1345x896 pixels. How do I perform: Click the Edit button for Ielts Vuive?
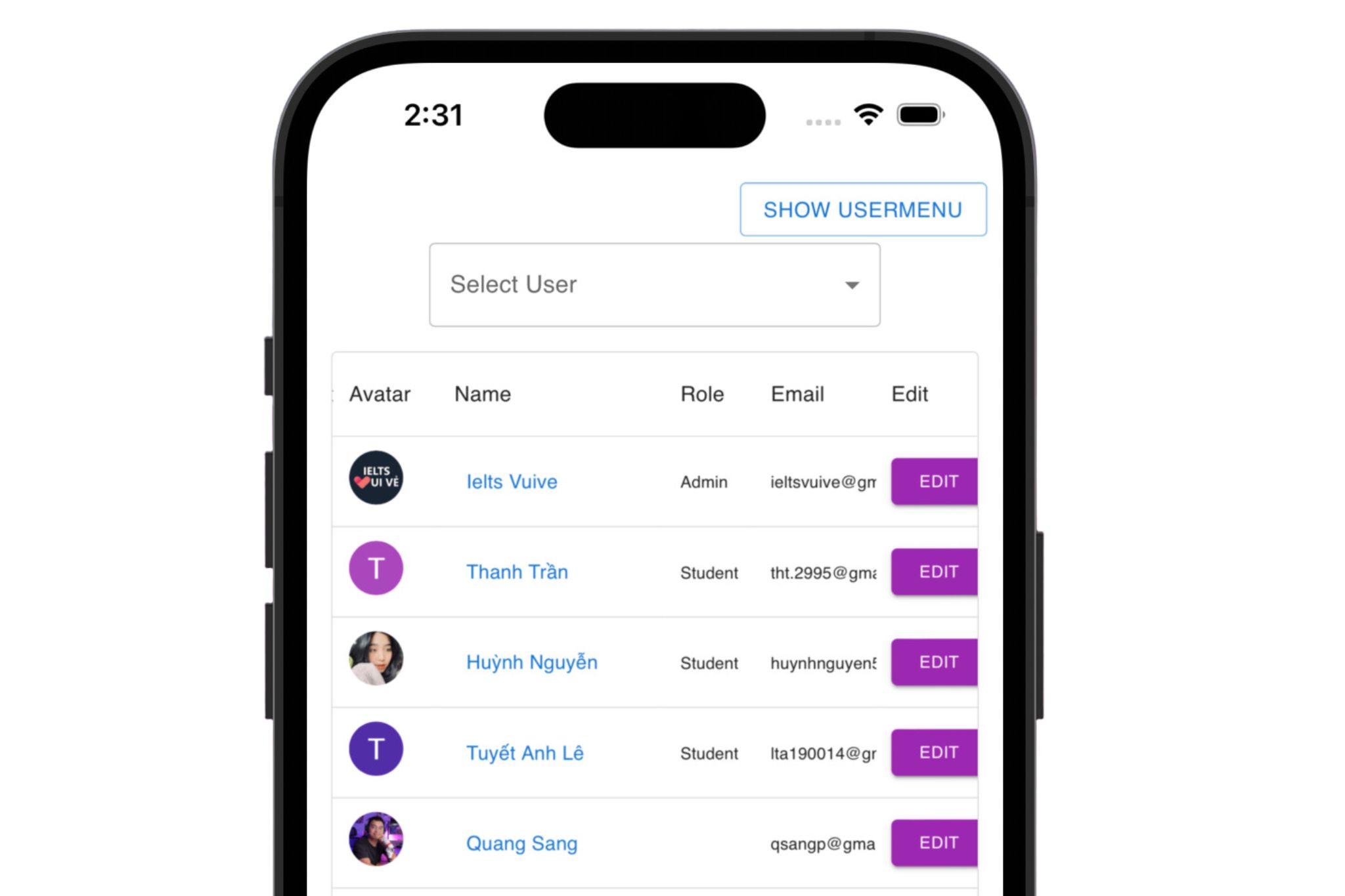(936, 481)
